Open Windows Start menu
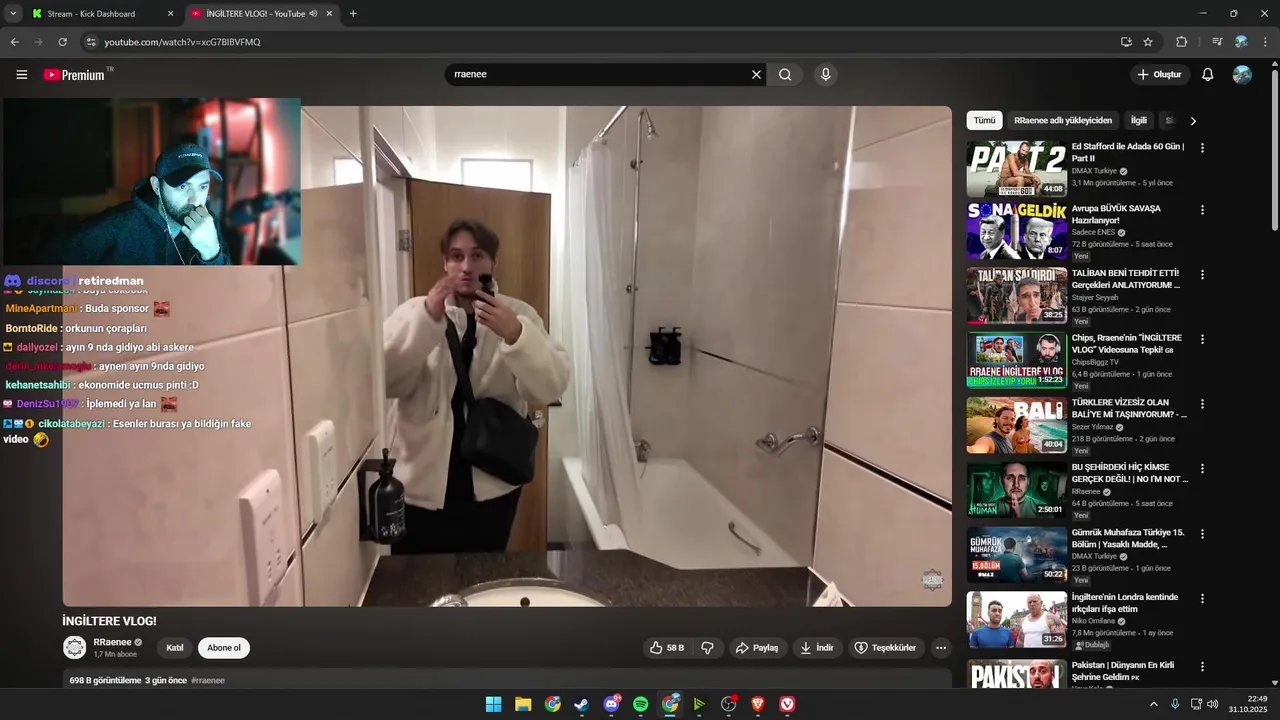Image resolution: width=1280 pixels, height=720 pixels. pyautogui.click(x=493, y=704)
